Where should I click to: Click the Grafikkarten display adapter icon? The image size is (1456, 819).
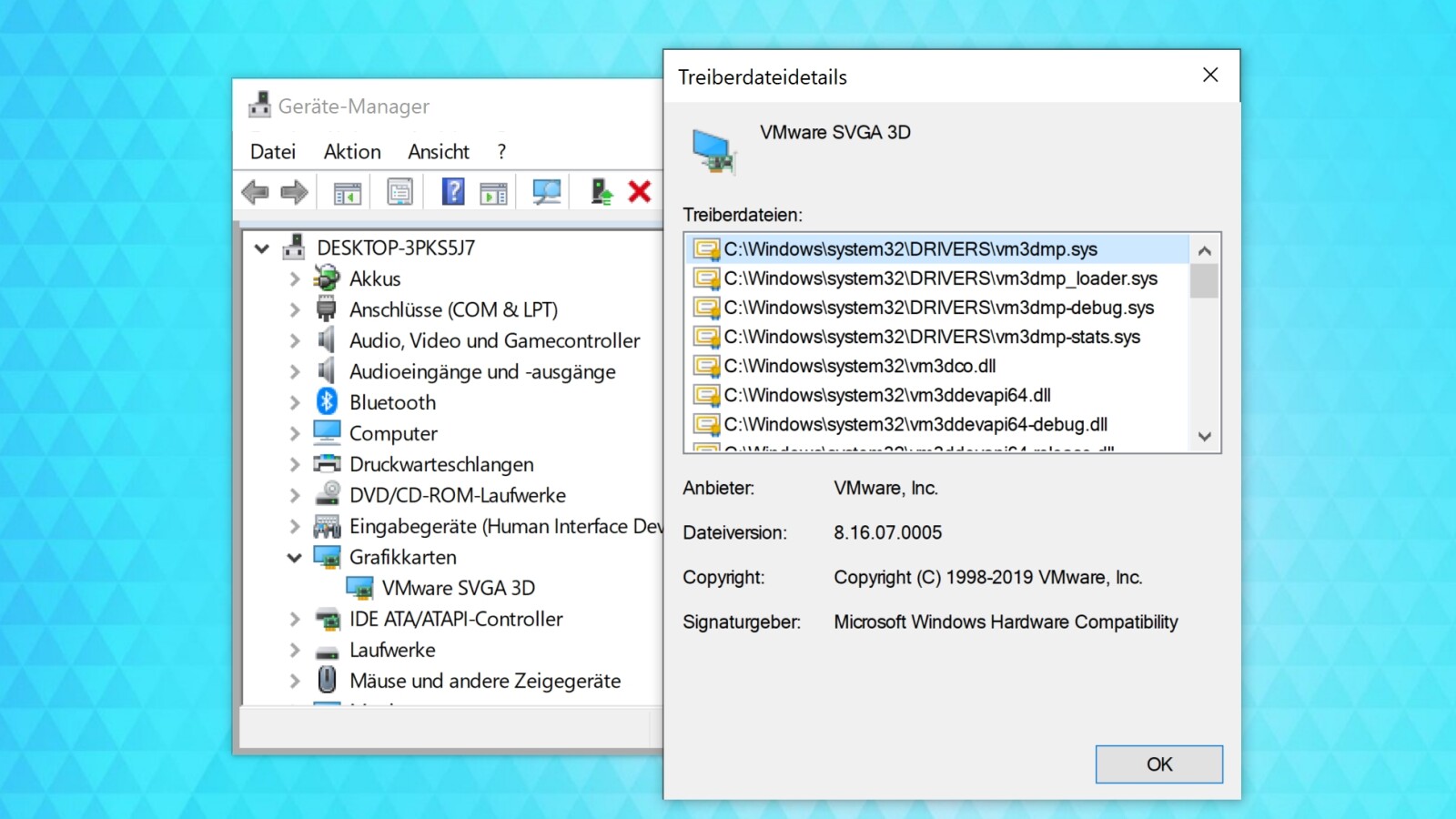pyautogui.click(x=327, y=556)
